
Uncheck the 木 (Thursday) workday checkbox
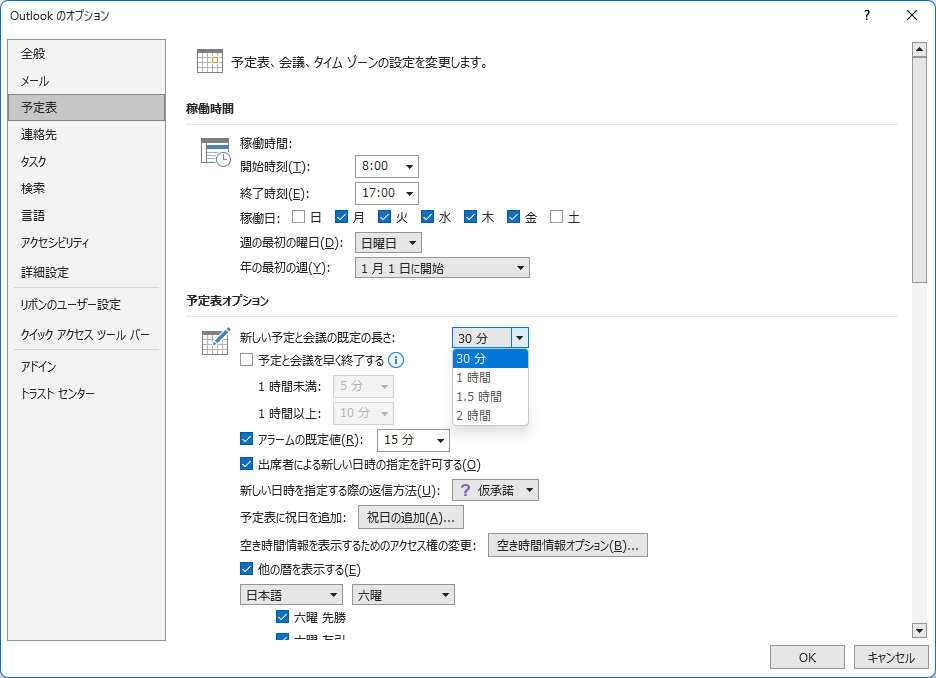point(470,217)
